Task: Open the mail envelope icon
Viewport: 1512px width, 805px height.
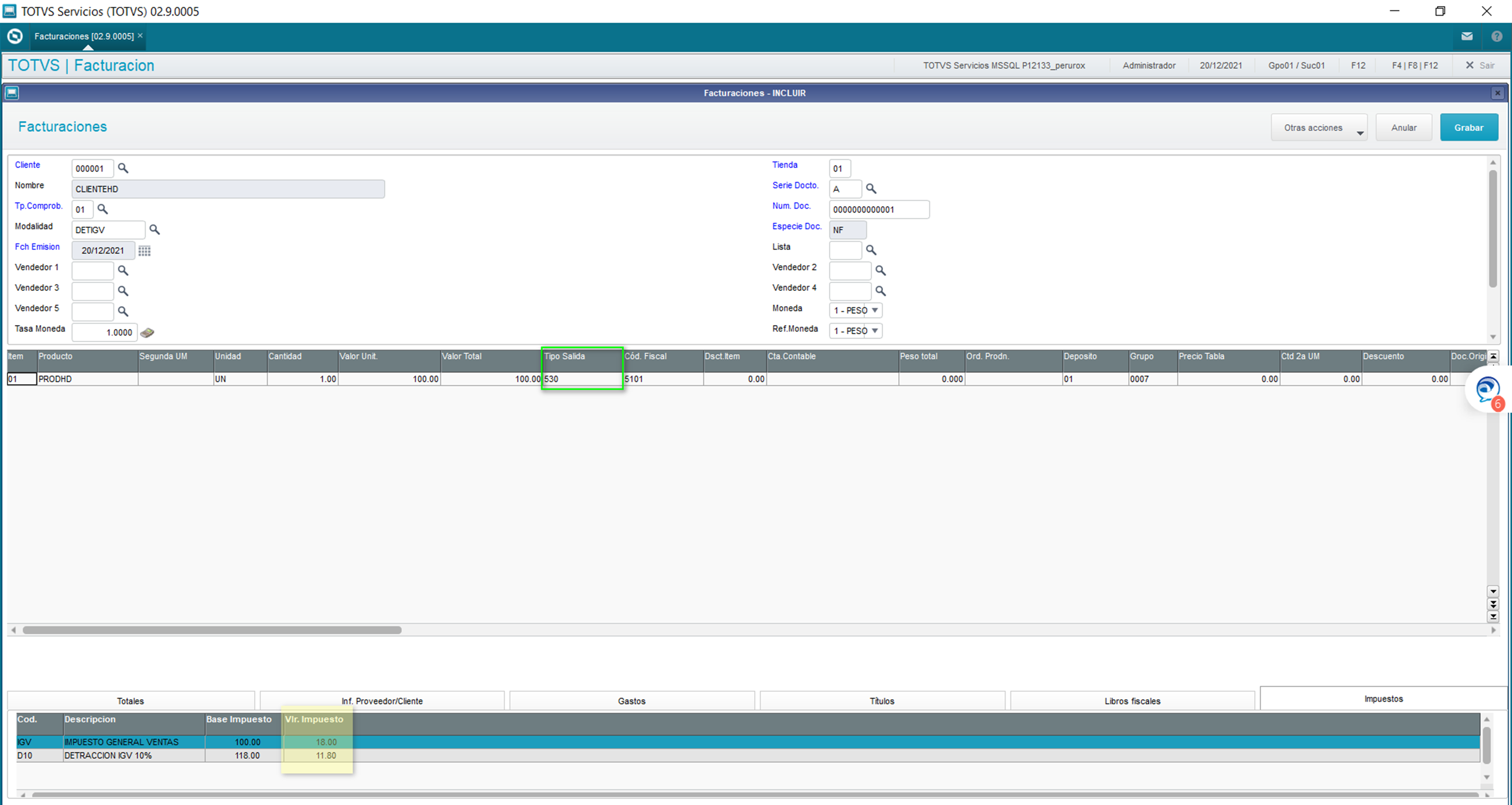Action: pos(1467,36)
